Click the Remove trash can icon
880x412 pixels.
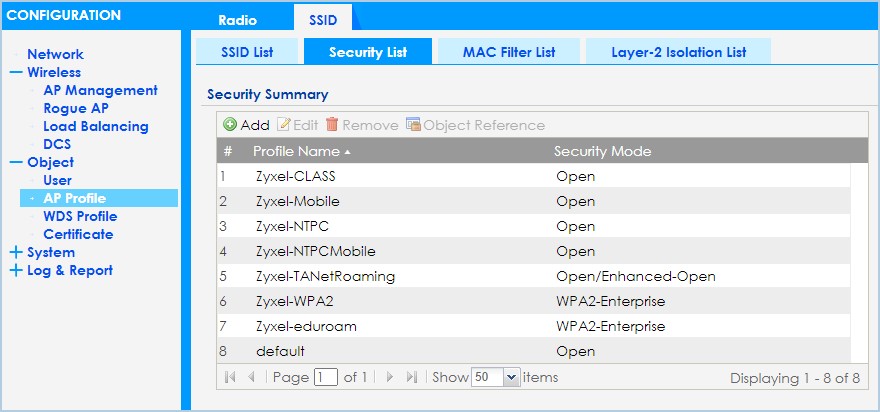(x=332, y=125)
